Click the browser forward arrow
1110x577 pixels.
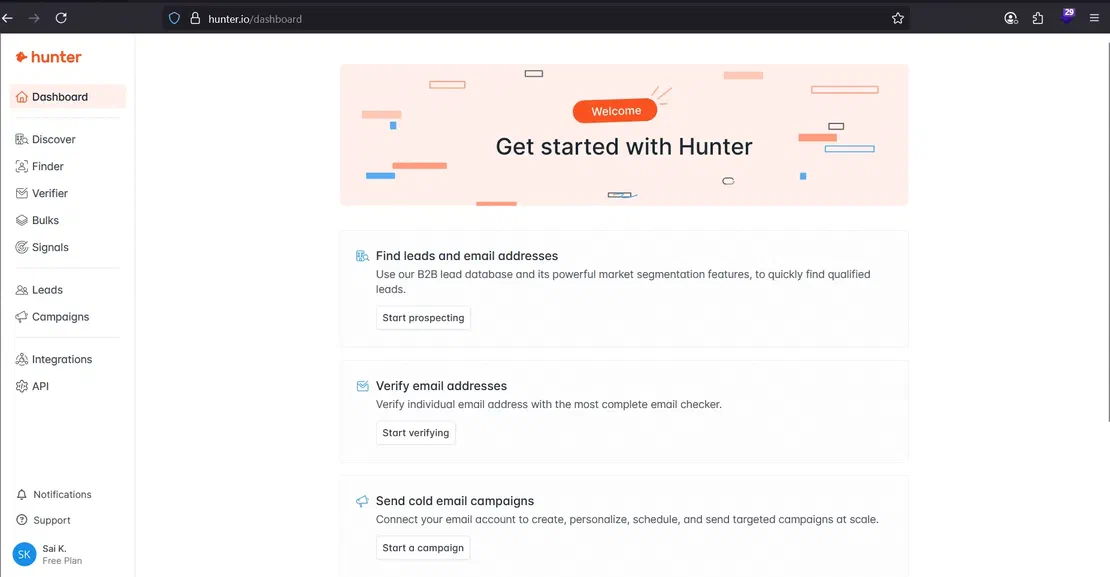click(x=34, y=18)
